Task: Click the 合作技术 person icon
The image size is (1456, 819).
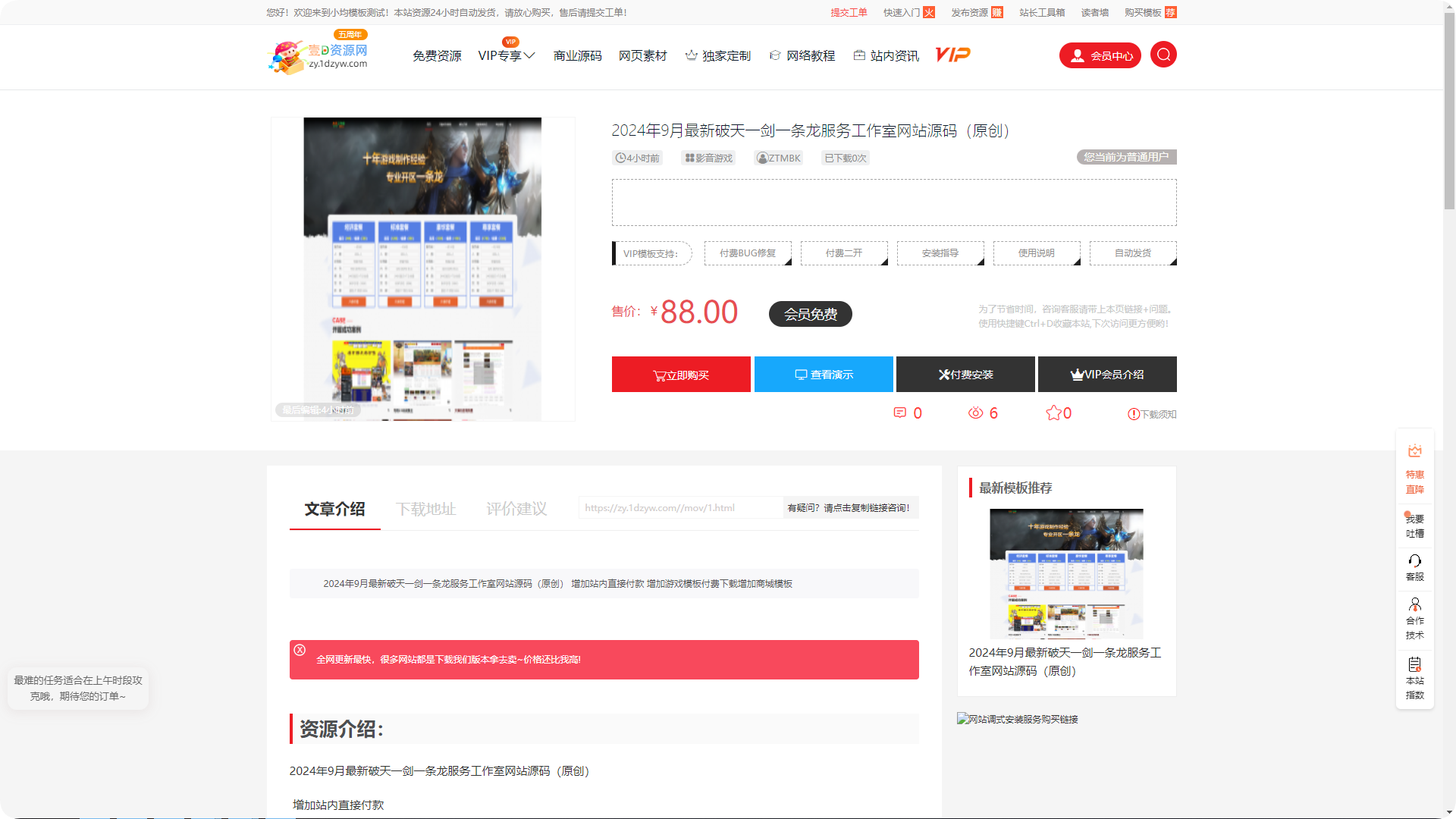Action: pyautogui.click(x=1415, y=604)
